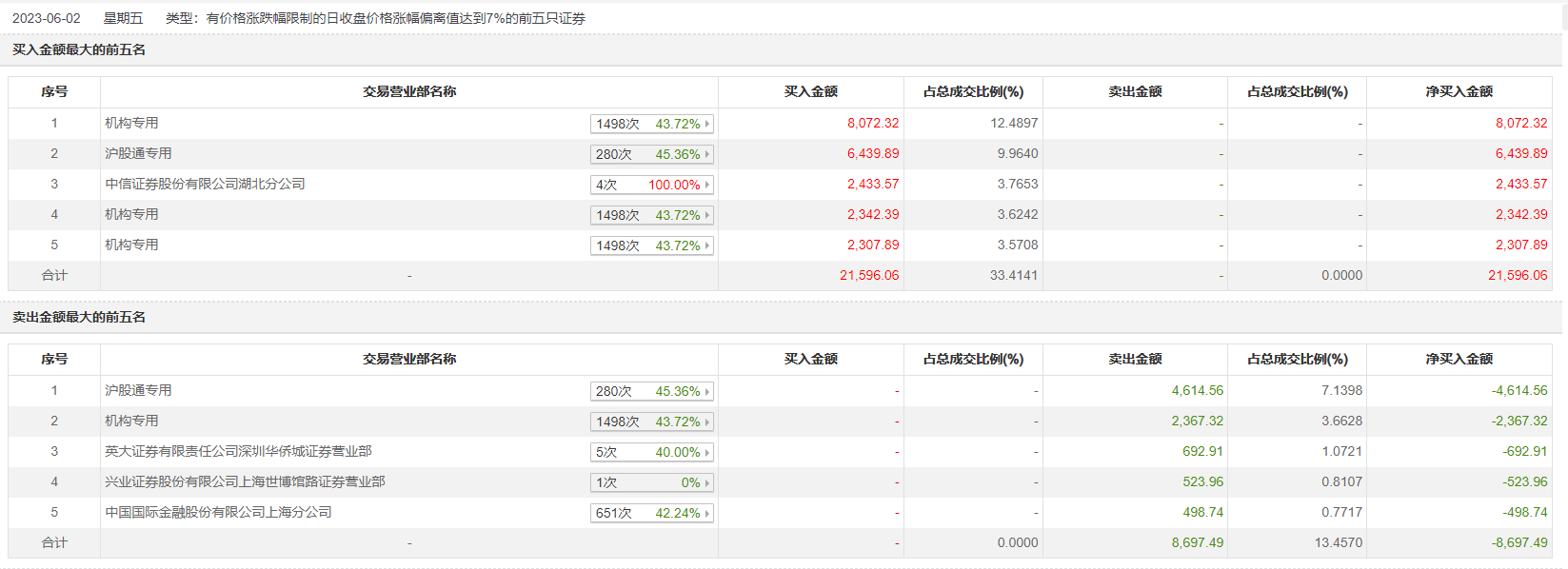The width and height of the screenshot is (1568, 569).
Task: Click the 卖出金额最大的前五名 section heading
Action: pos(79,317)
